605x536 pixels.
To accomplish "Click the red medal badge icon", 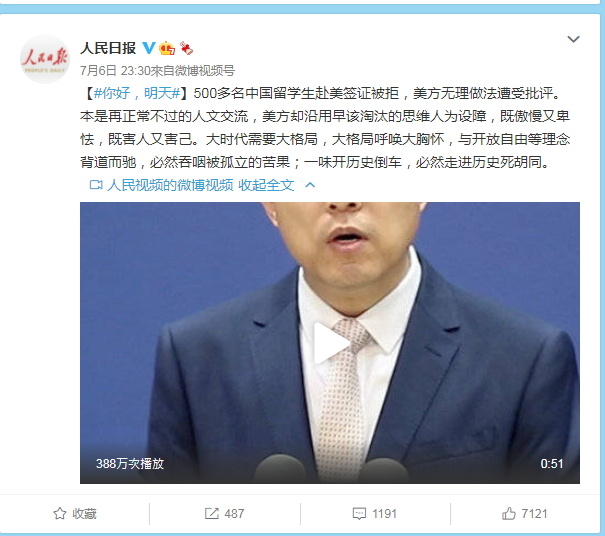I will 187,48.
